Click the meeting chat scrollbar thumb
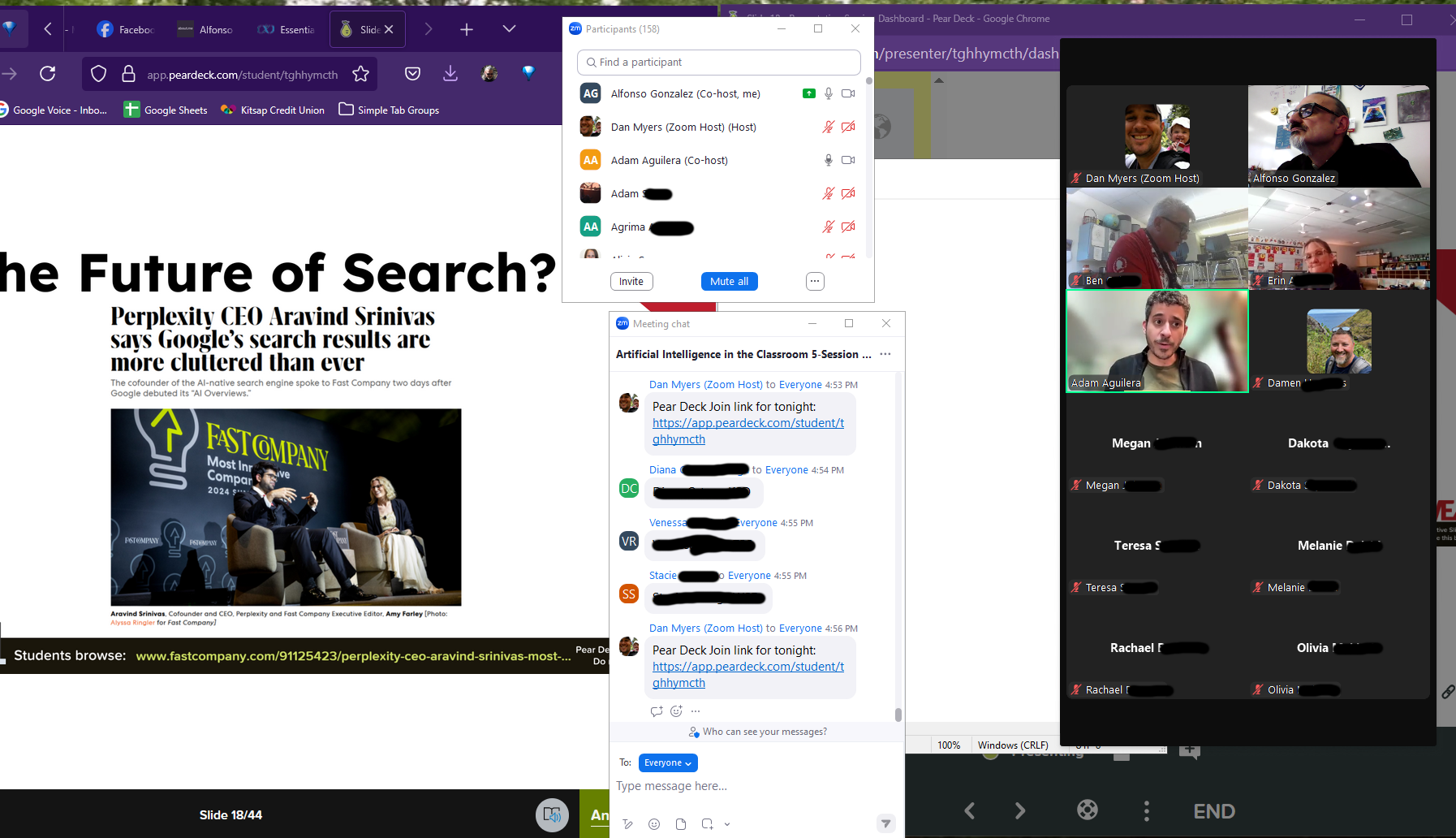This screenshot has height=838, width=1456. pos(898,715)
